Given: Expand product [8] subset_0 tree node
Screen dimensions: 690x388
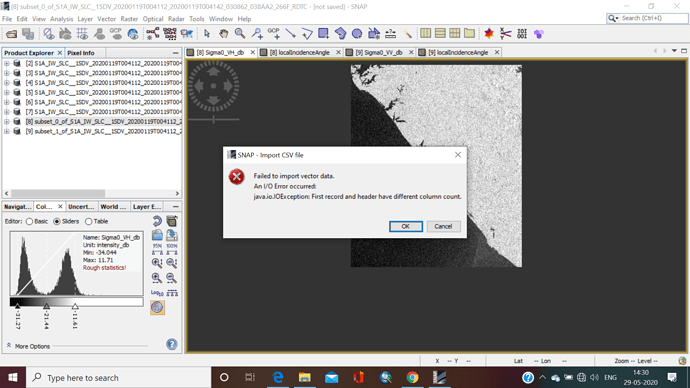Looking at the screenshot, I should pos(7,121).
